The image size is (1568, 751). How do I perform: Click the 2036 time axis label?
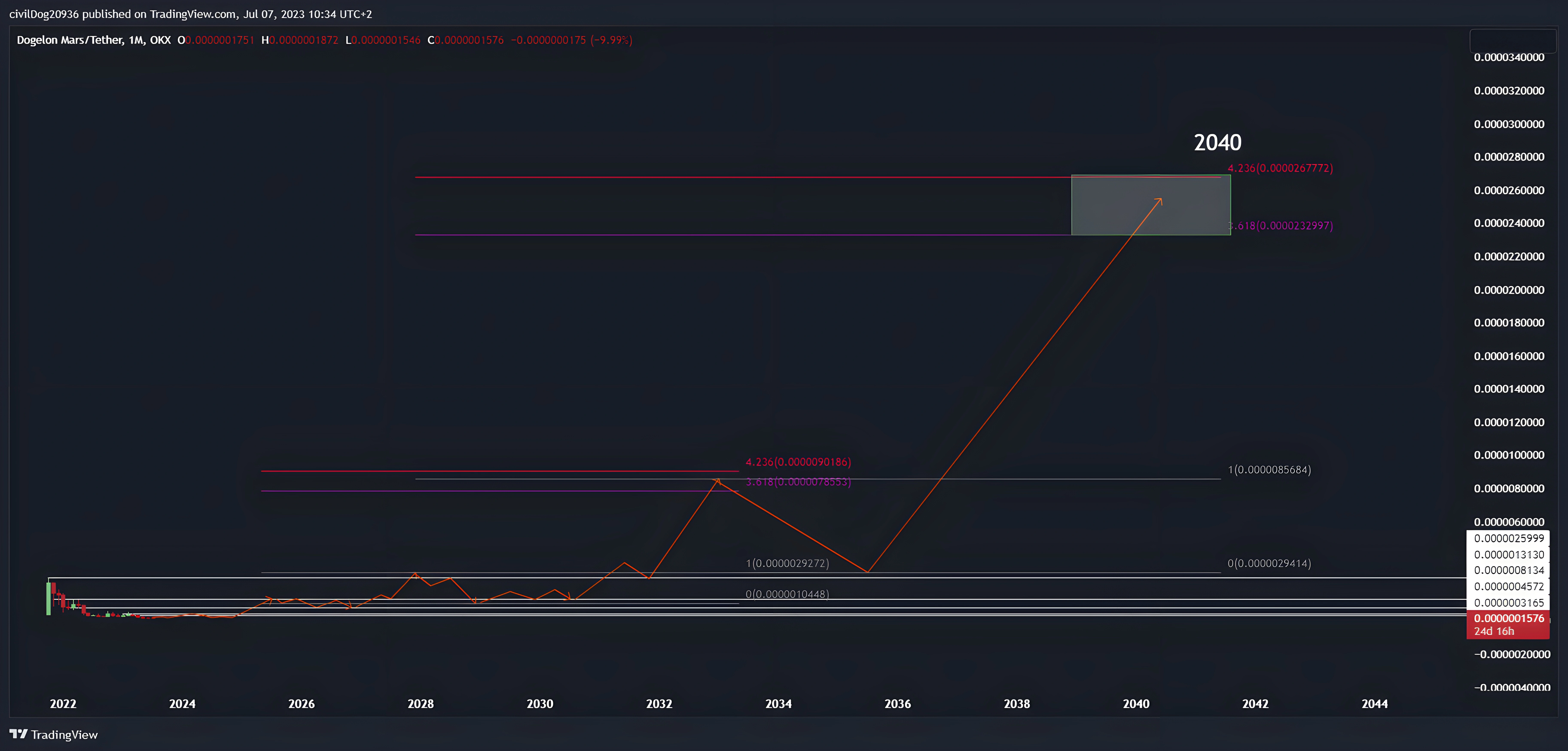coord(898,704)
